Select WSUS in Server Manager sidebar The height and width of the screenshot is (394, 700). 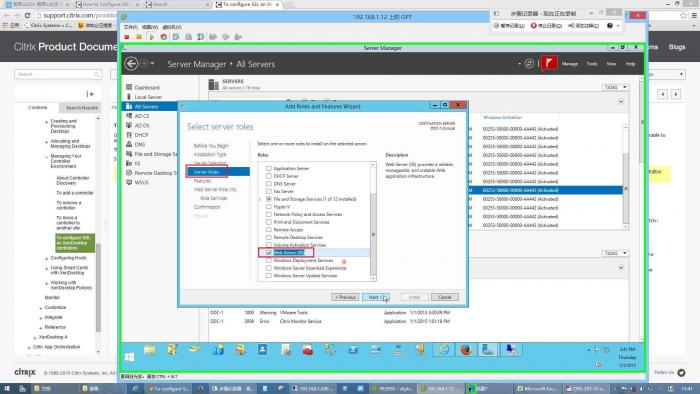[x=142, y=182]
